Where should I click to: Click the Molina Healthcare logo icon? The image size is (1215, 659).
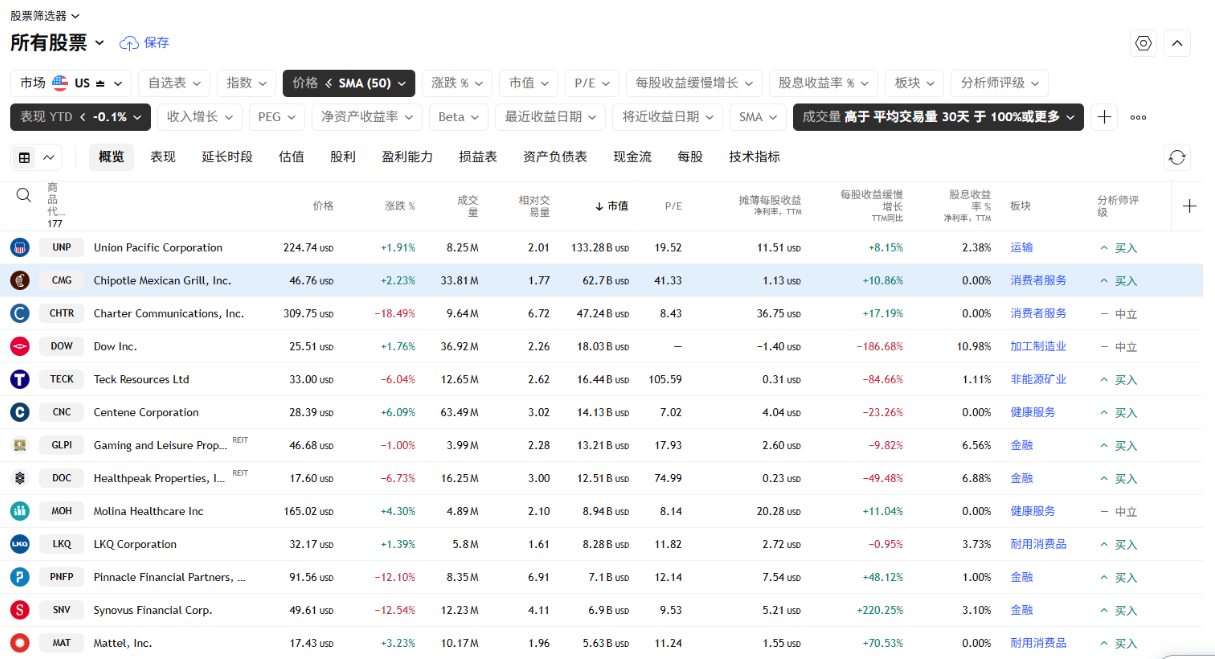click(x=20, y=511)
